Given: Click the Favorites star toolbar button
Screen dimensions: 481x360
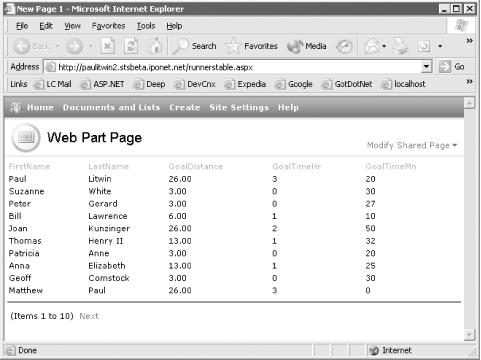Looking at the screenshot, I should point(252,46).
